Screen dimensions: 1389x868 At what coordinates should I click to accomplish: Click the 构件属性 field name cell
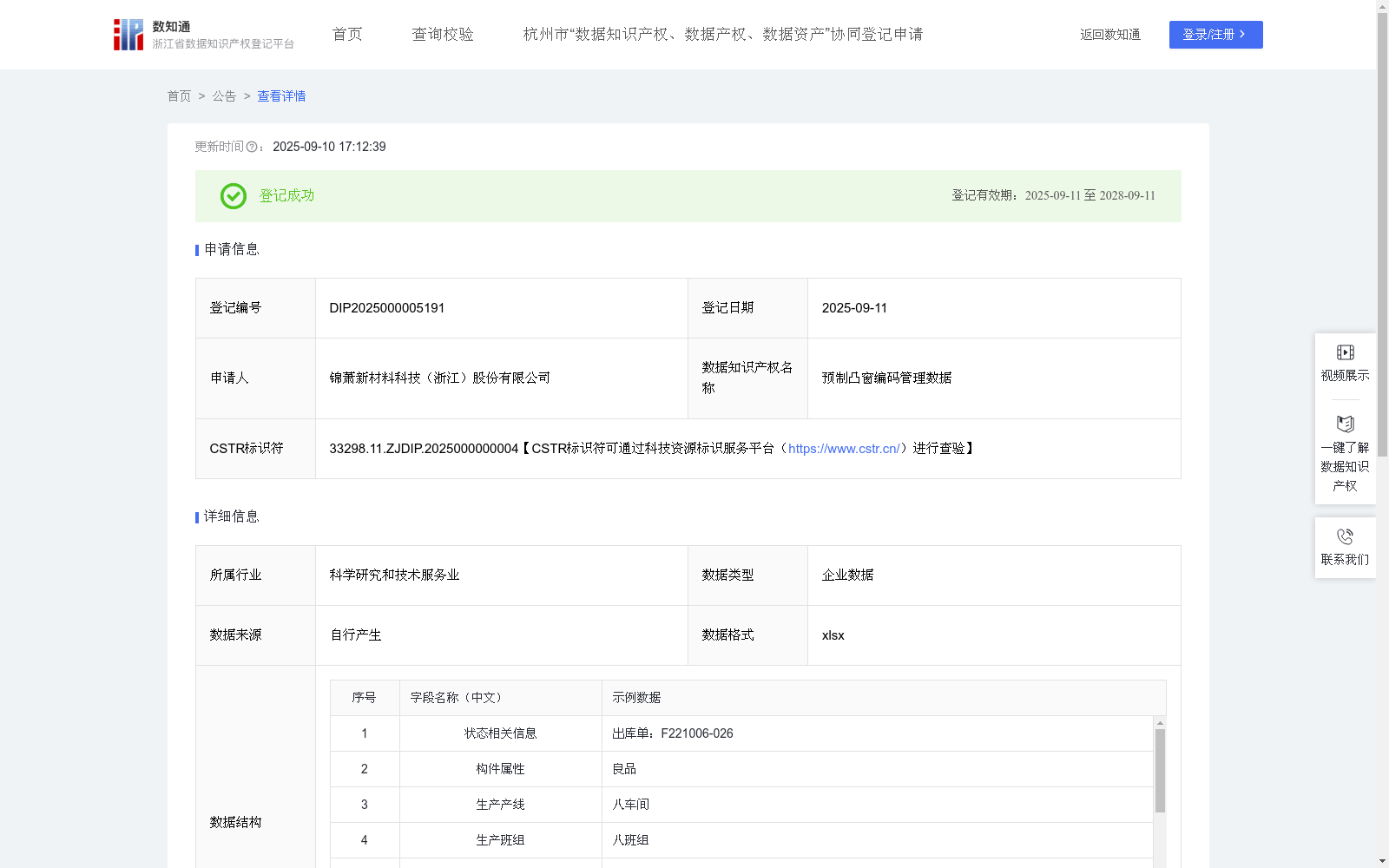pos(501,769)
